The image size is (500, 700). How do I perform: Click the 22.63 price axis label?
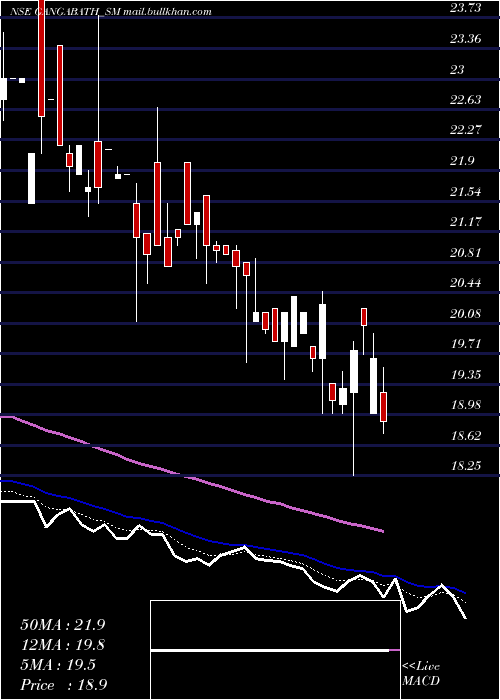(x=466, y=99)
